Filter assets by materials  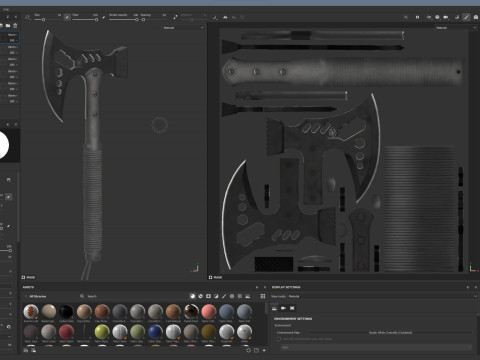click(193, 296)
